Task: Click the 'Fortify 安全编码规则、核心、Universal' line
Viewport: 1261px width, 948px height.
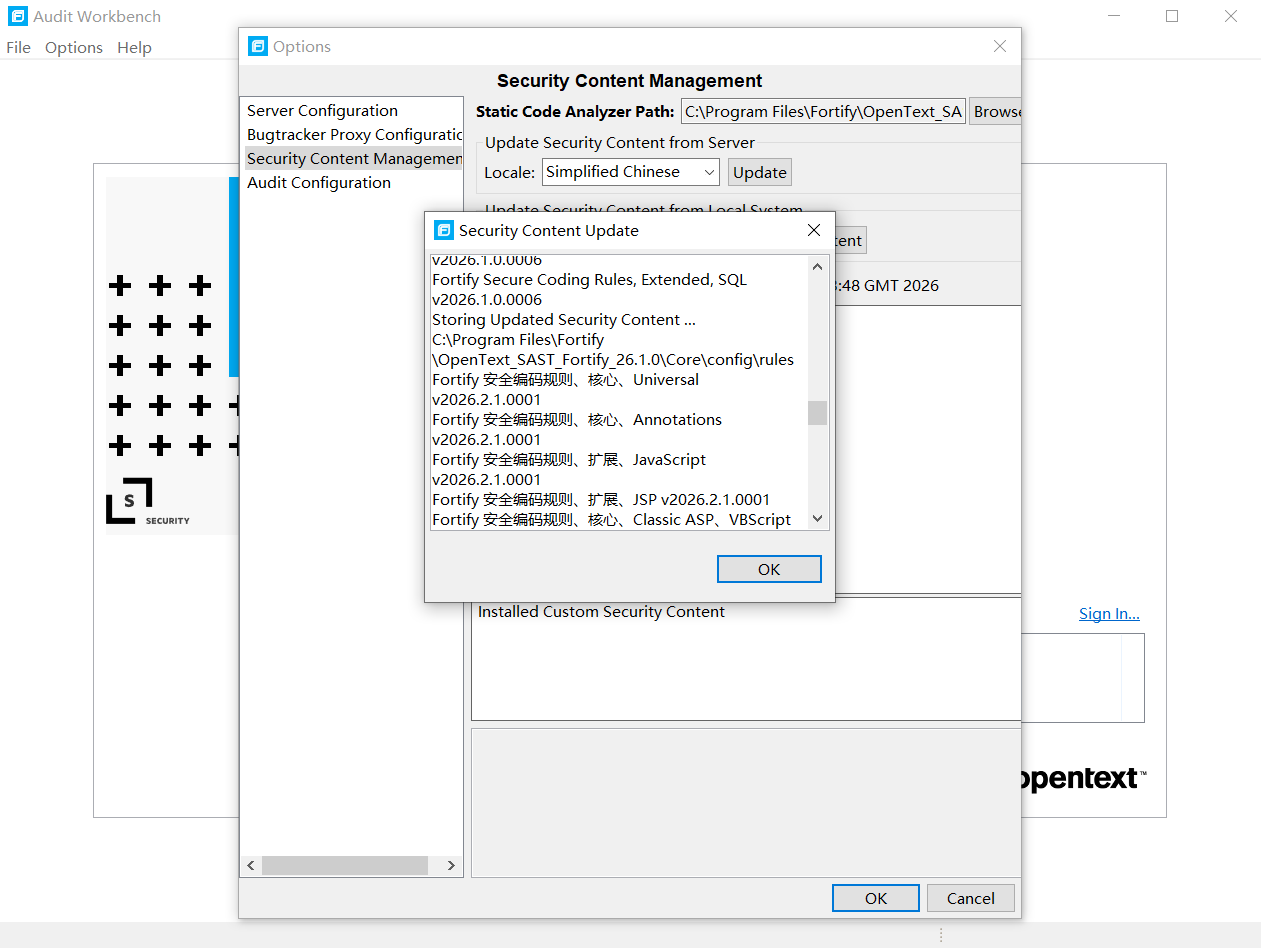Action: click(x=566, y=380)
